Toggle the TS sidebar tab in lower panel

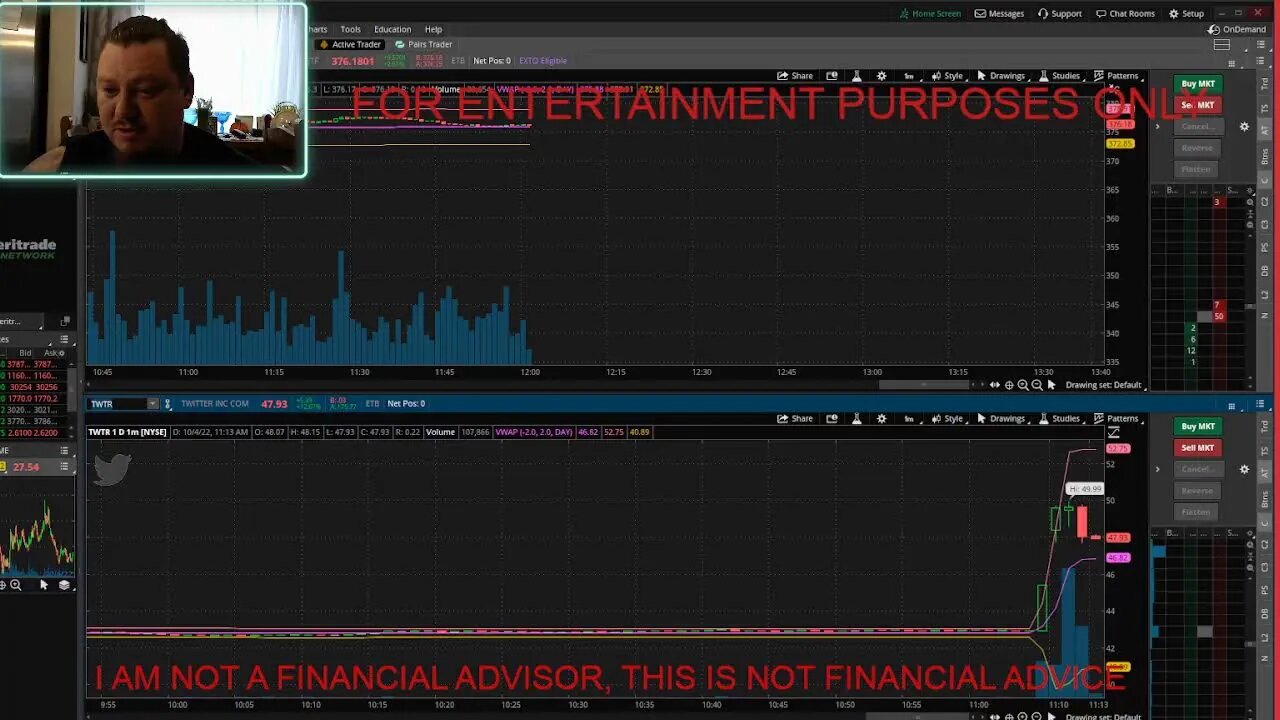pos(1265,452)
